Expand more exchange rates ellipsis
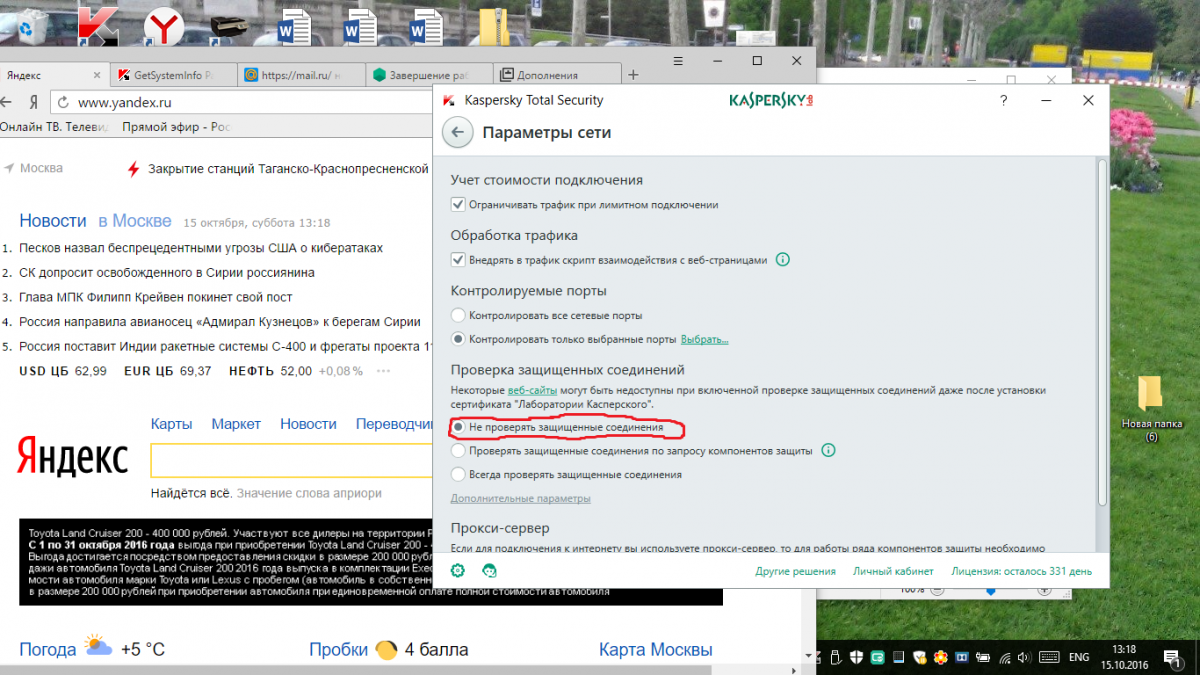This screenshot has width=1200, height=675. 383,371
